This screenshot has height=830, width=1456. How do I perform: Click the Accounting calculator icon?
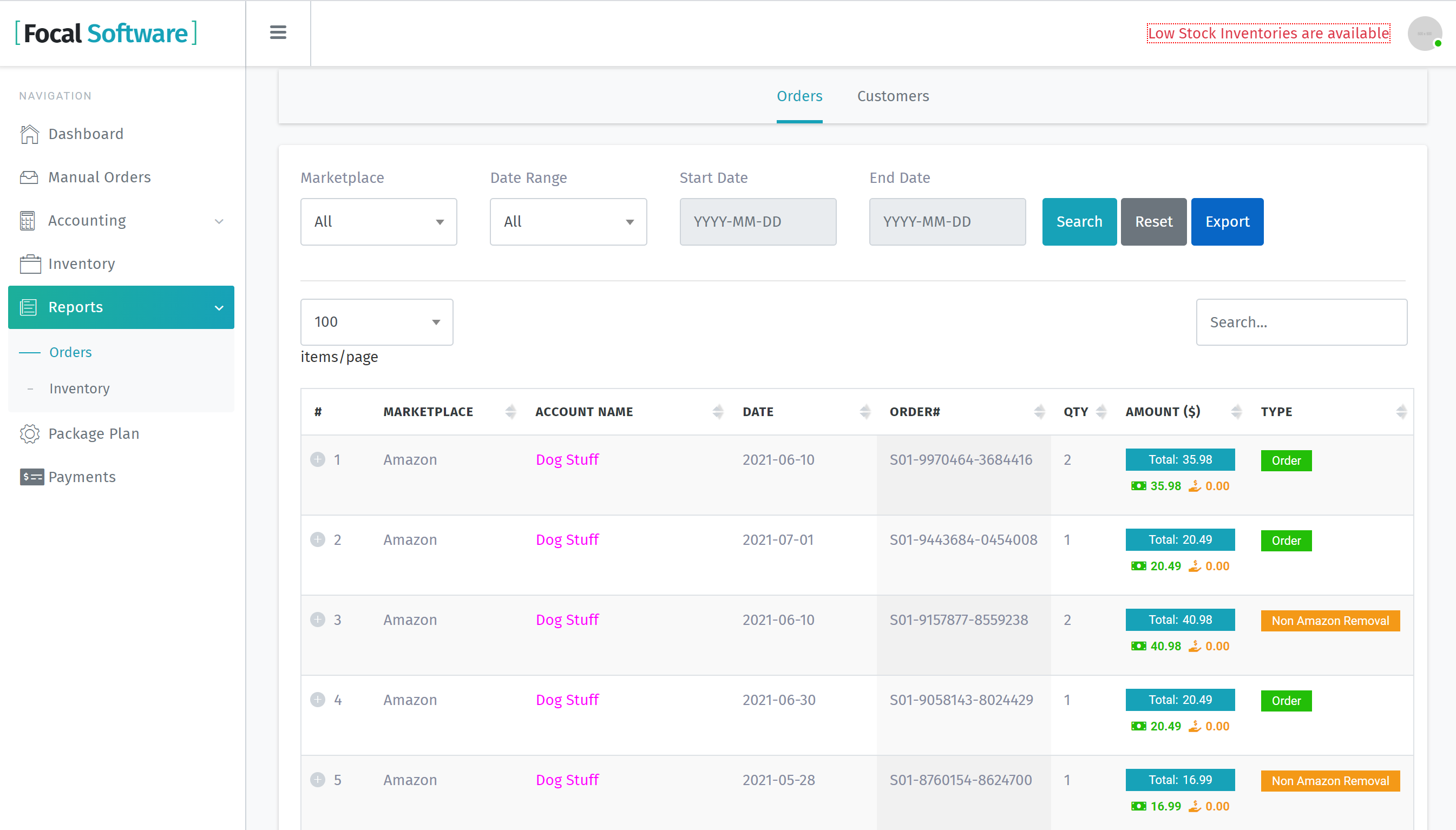pos(28,221)
